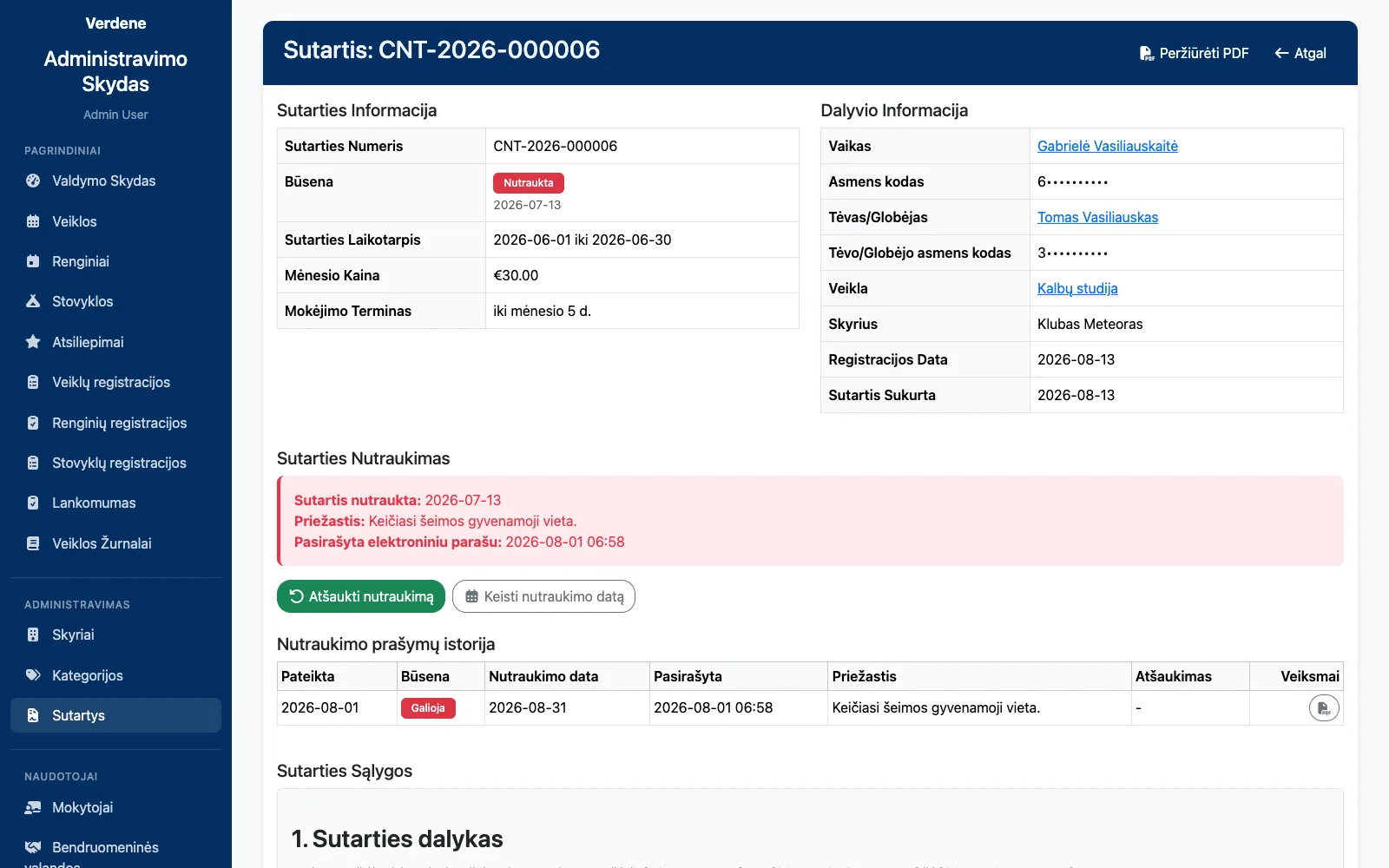
Task: Click the price value €30.00
Action: (516, 275)
